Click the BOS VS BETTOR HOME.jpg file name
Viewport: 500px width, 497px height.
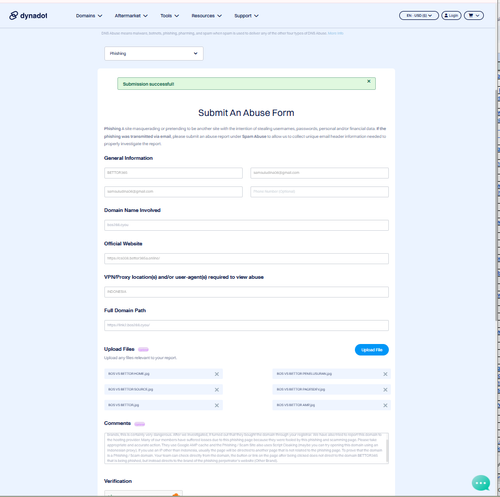click(x=129, y=374)
